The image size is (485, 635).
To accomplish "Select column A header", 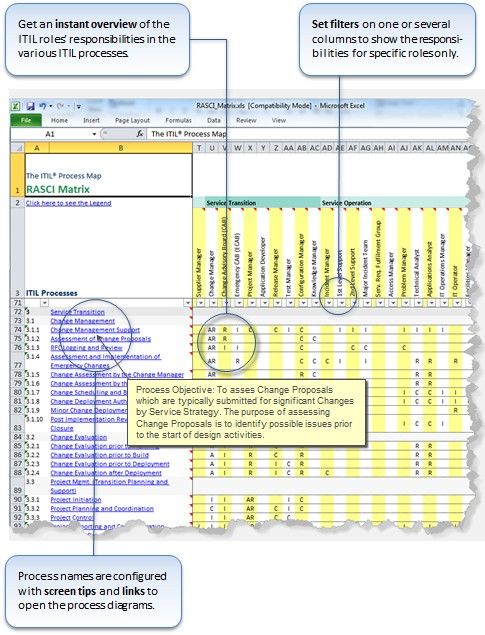I will pos(37,148).
